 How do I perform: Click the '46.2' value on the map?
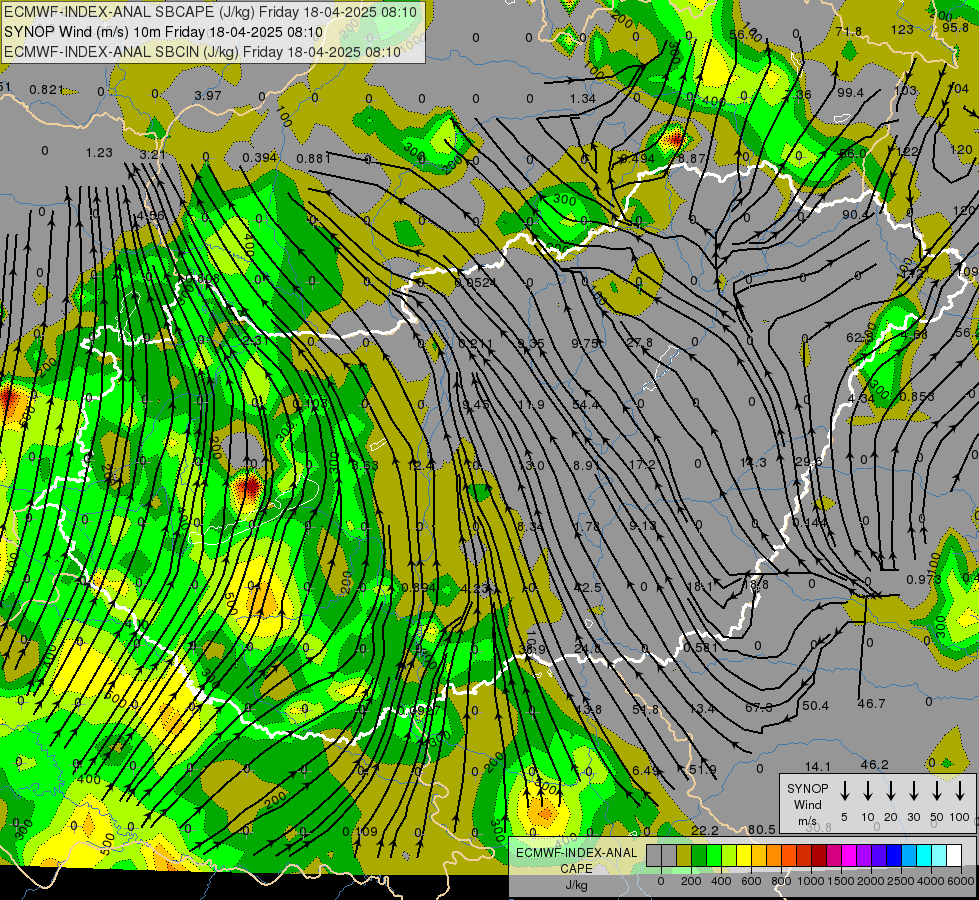[x=874, y=764]
